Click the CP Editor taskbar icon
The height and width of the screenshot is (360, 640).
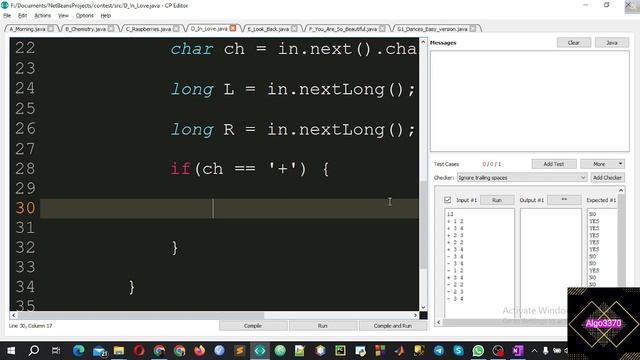coord(260,351)
